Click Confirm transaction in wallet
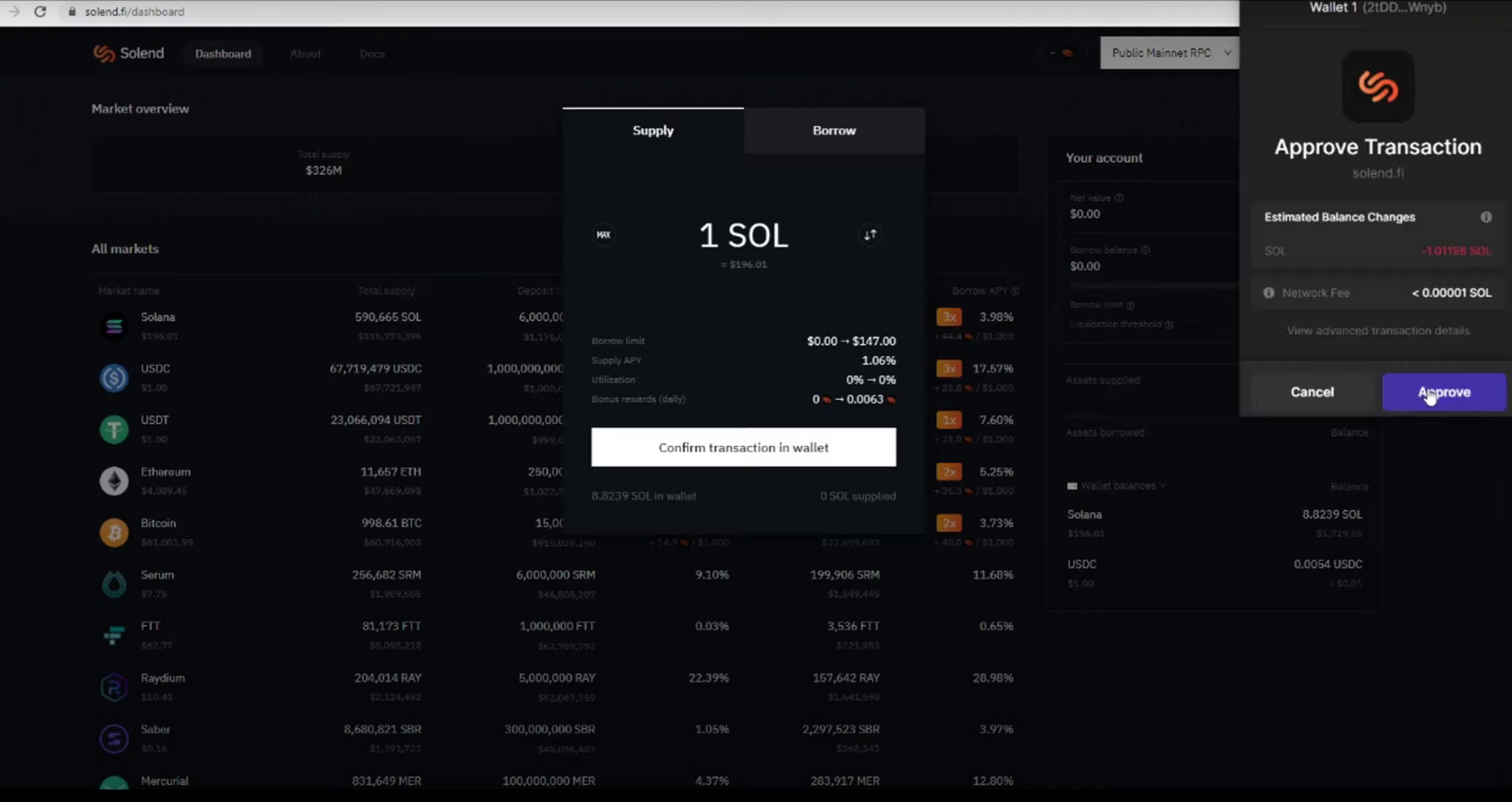1512x802 pixels. (743, 447)
